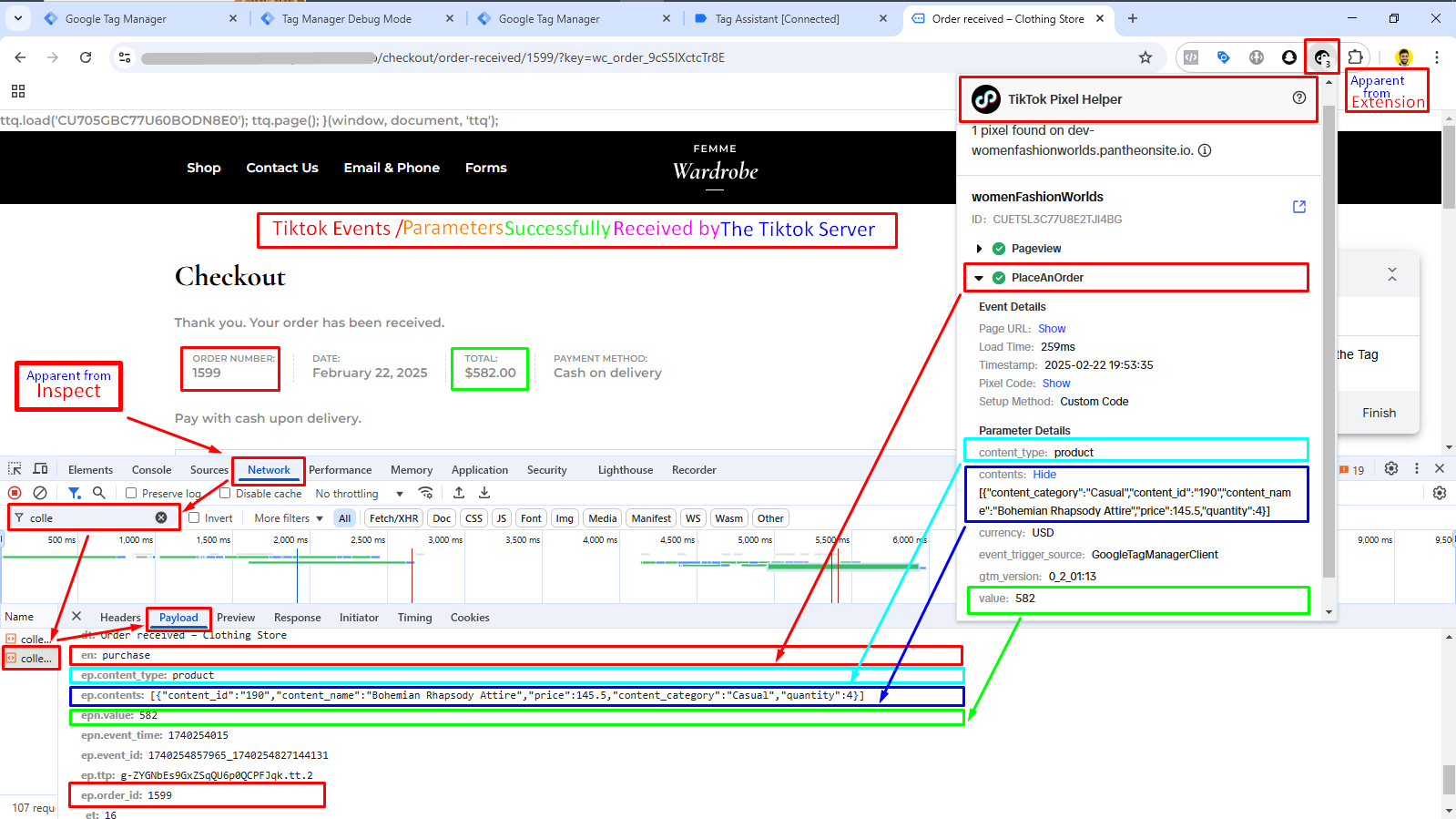This screenshot has width=1456, height=819.
Task: Expand the Pageview event
Action: point(979,249)
